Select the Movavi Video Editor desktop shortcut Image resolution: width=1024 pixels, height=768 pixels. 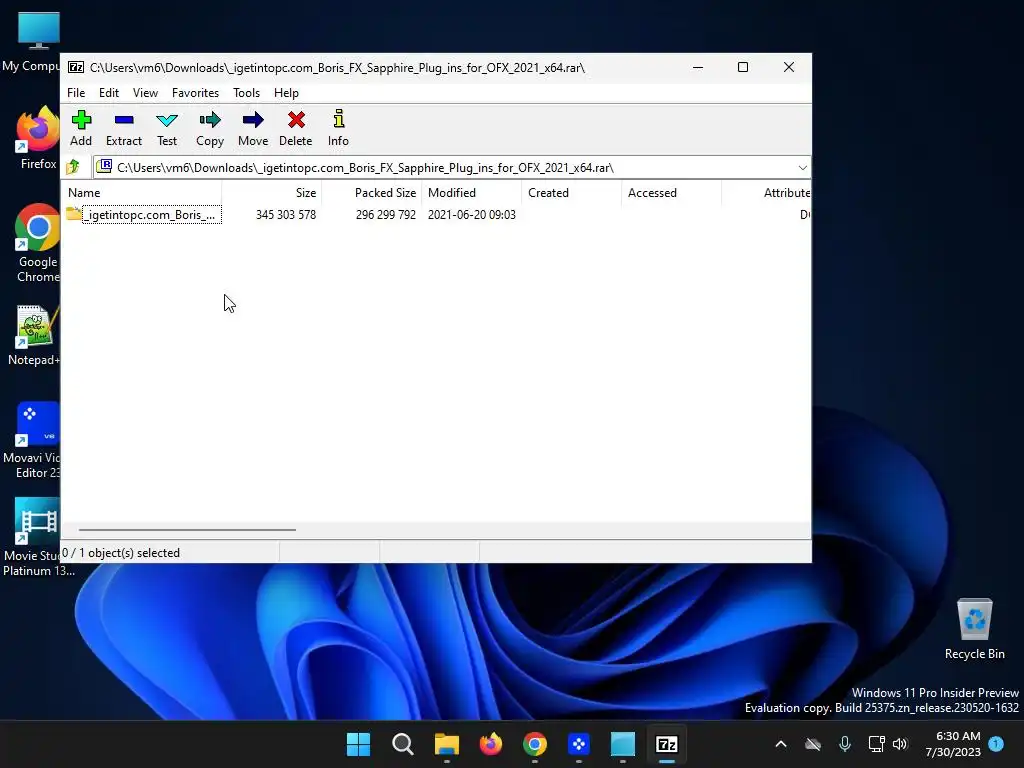[x=34, y=440]
